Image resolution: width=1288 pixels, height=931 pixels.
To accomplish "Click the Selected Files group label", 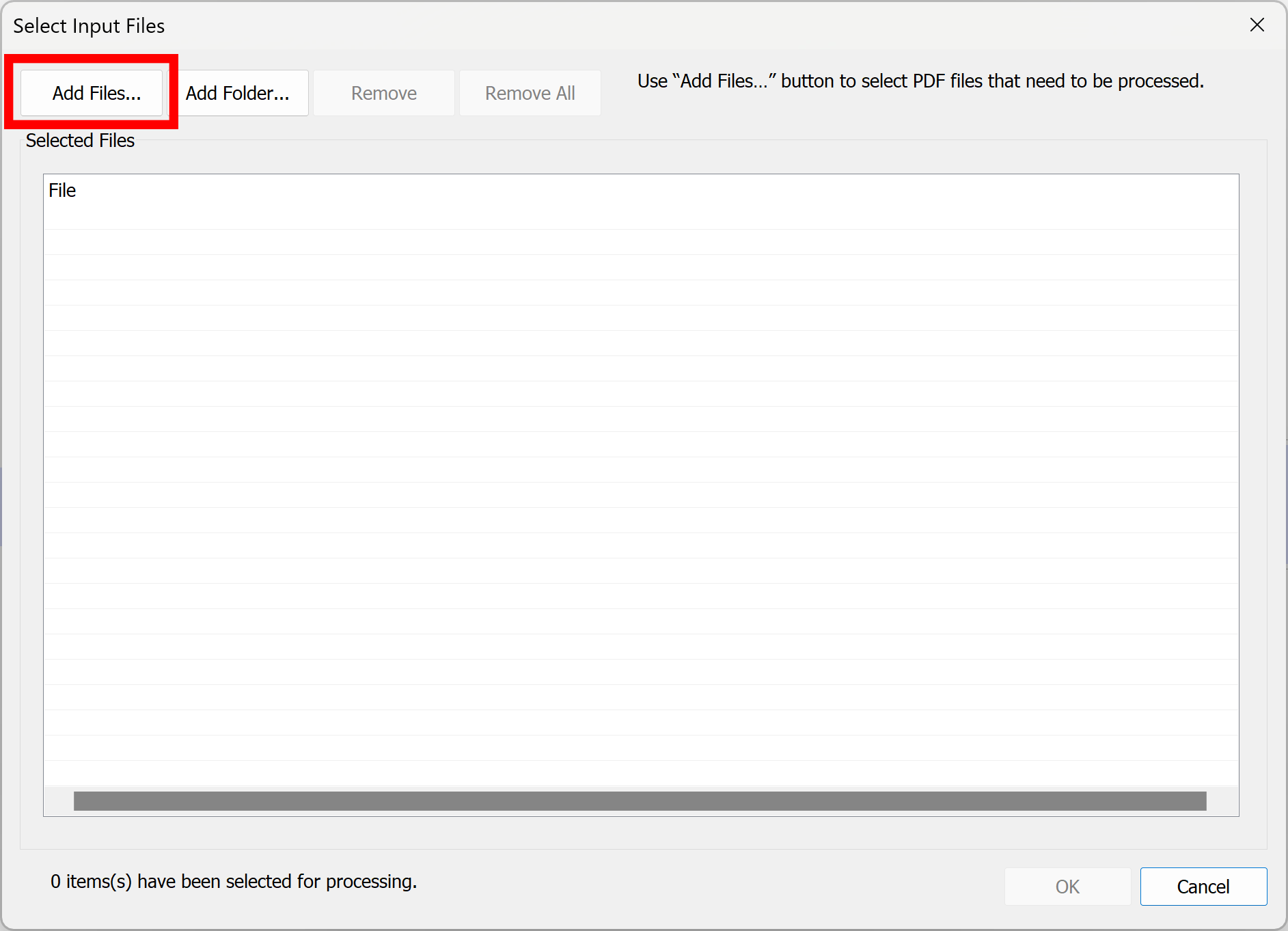I will 80,140.
